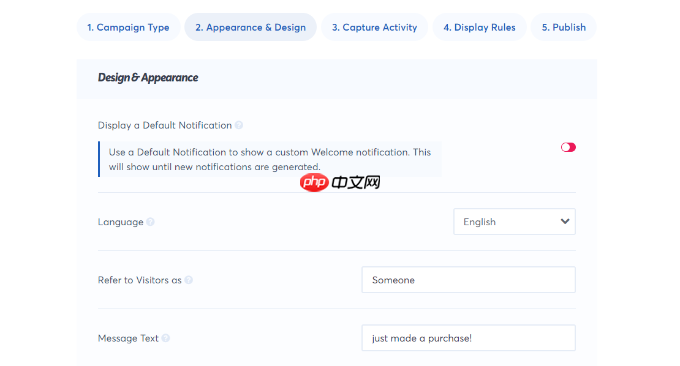Click the Message Text input field
The image size is (680, 366).
click(468, 338)
